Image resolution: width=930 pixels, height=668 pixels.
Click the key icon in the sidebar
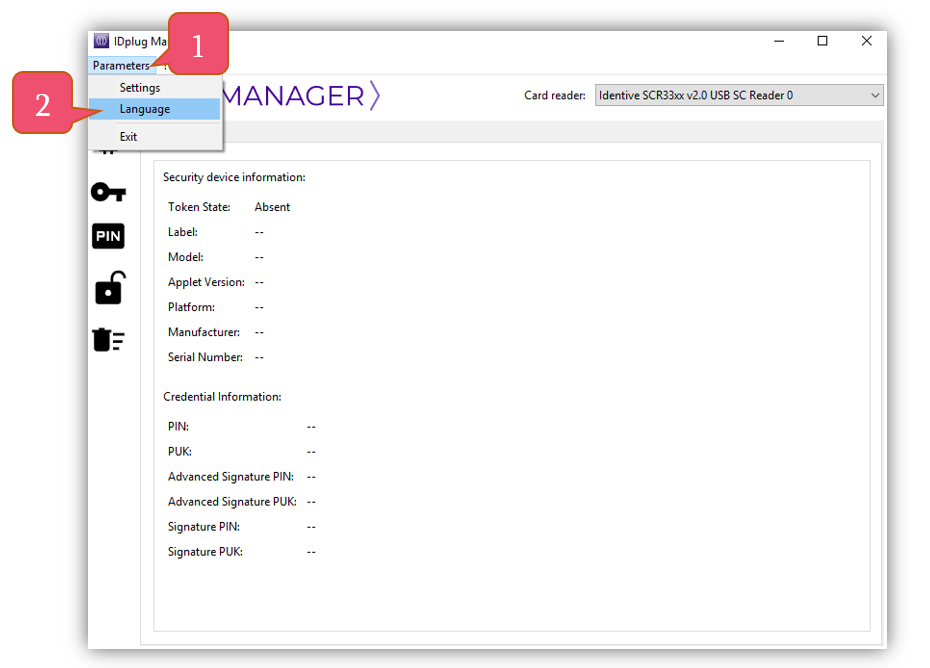coord(108,192)
